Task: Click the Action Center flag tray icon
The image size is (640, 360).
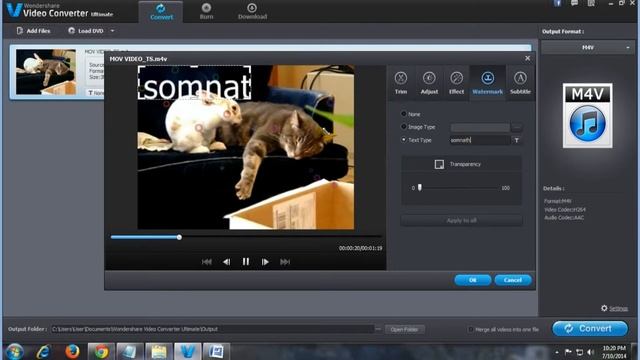Action: pyautogui.click(x=568, y=352)
